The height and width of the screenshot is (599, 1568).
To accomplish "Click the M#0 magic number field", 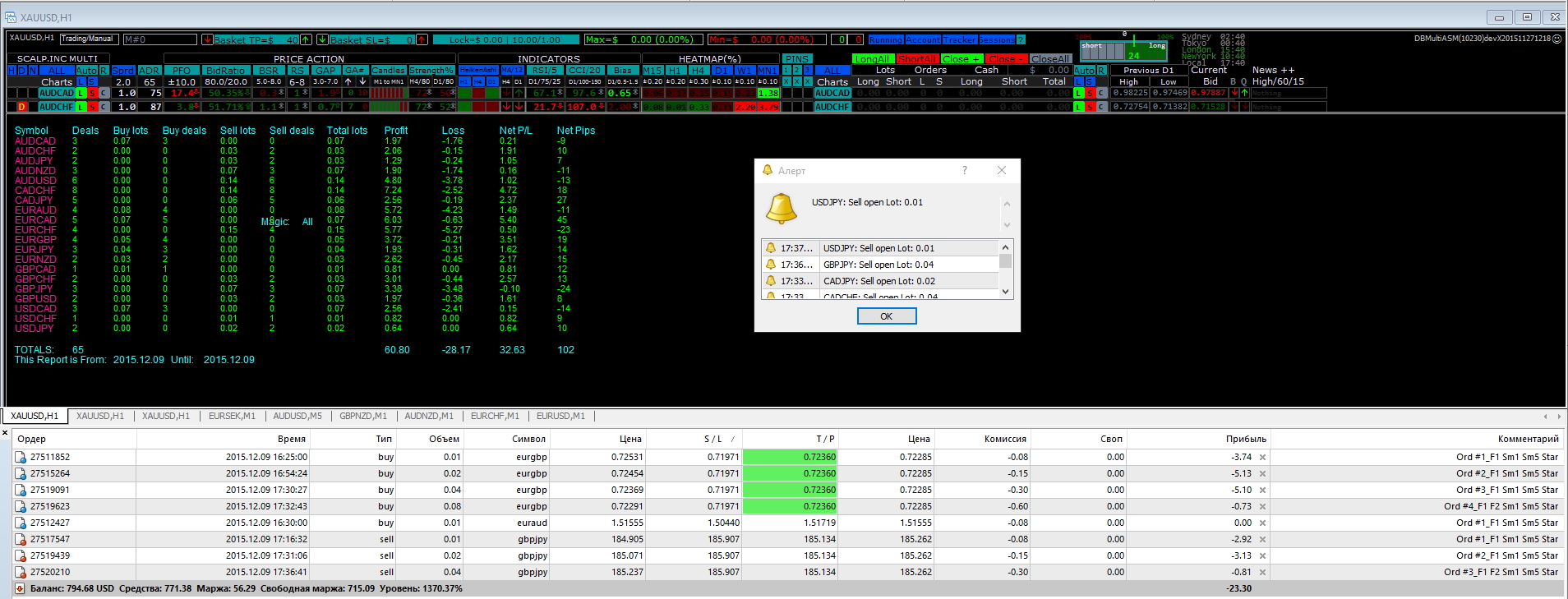I will tap(159, 39).
